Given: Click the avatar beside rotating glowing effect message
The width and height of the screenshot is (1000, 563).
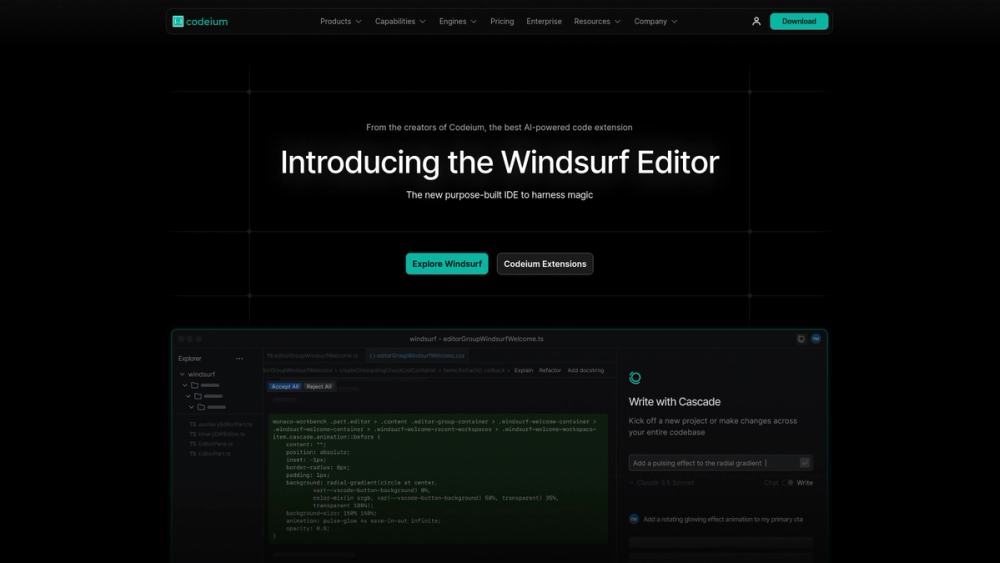Looking at the screenshot, I should 634,519.
